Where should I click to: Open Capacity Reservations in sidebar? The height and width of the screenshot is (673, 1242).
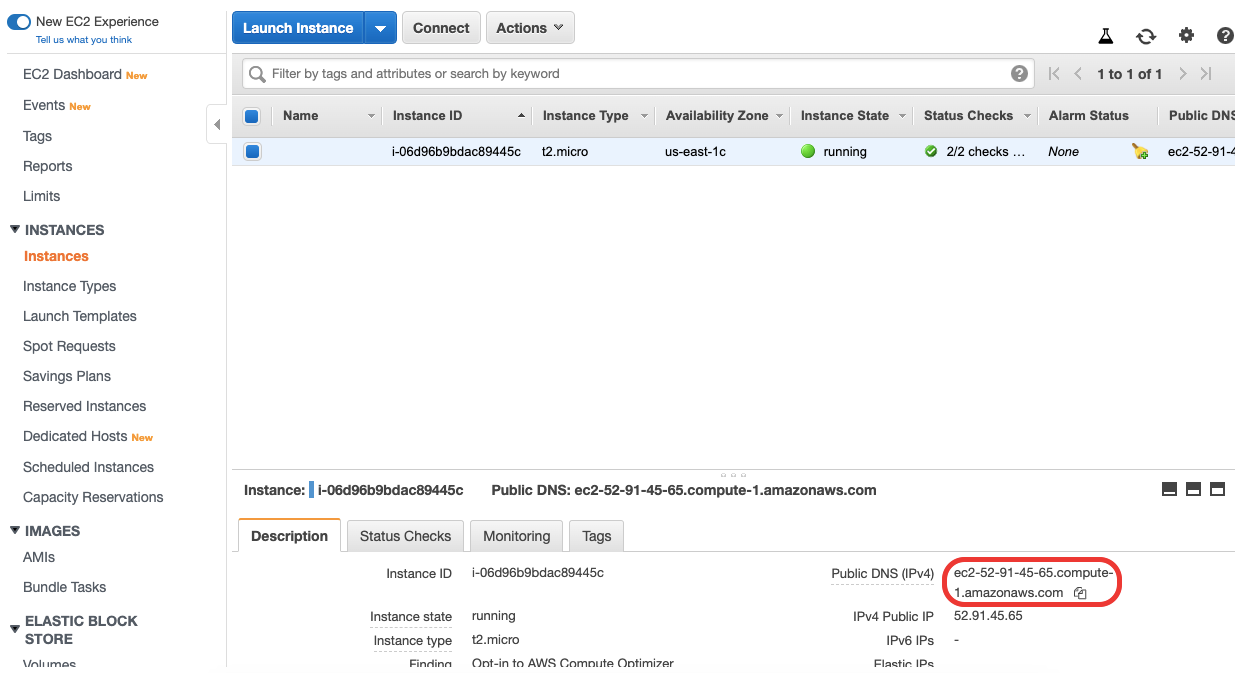tap(93, 497)
